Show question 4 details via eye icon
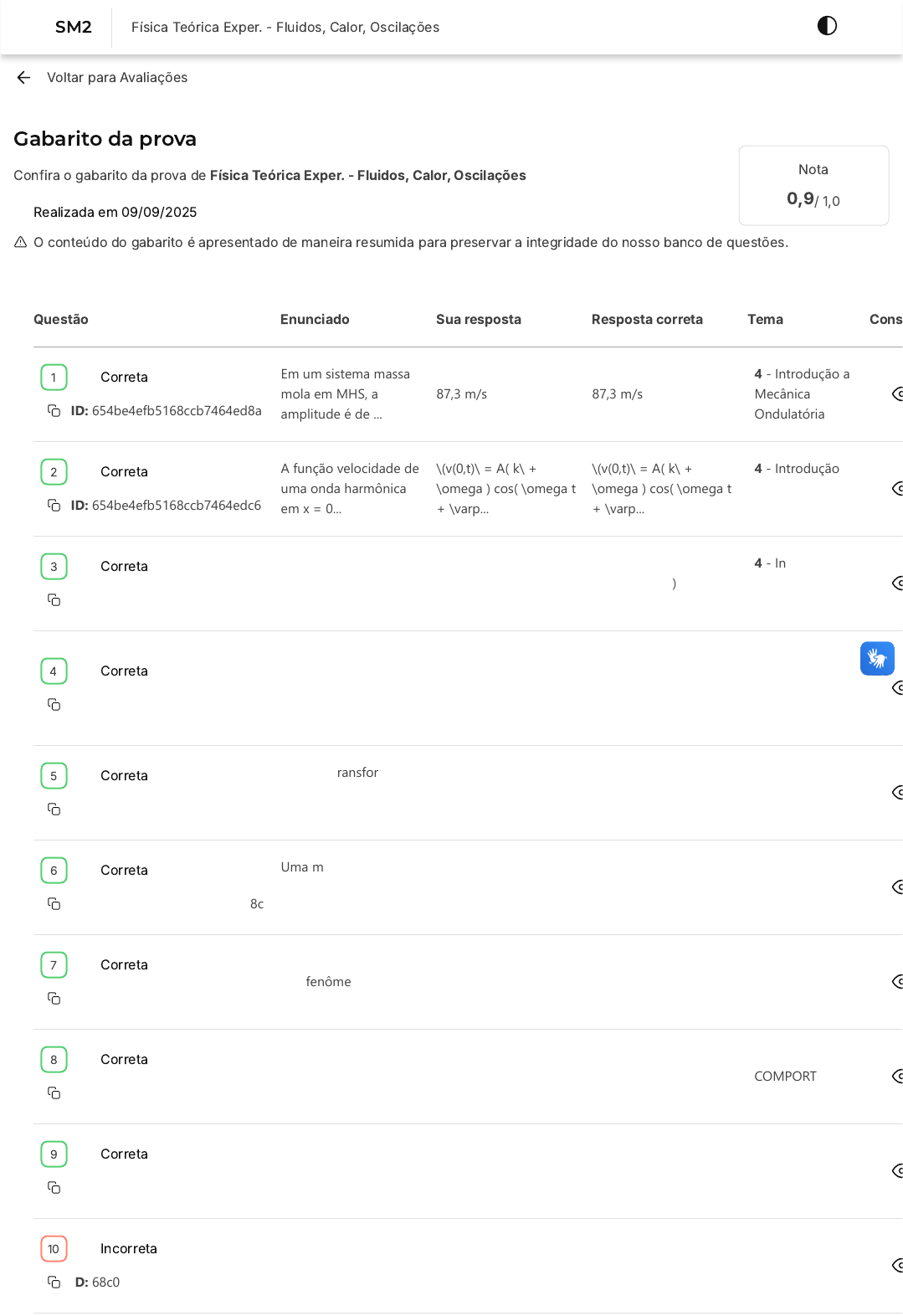Screen dimensions: 903x1316 point(897,688)
